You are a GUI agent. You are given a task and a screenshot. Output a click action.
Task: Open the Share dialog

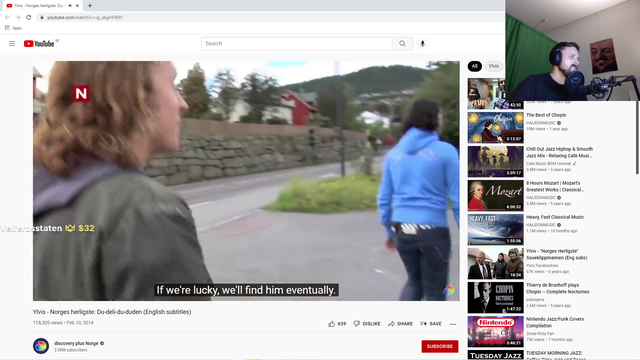pyautogui.click(x=400, y=324)
